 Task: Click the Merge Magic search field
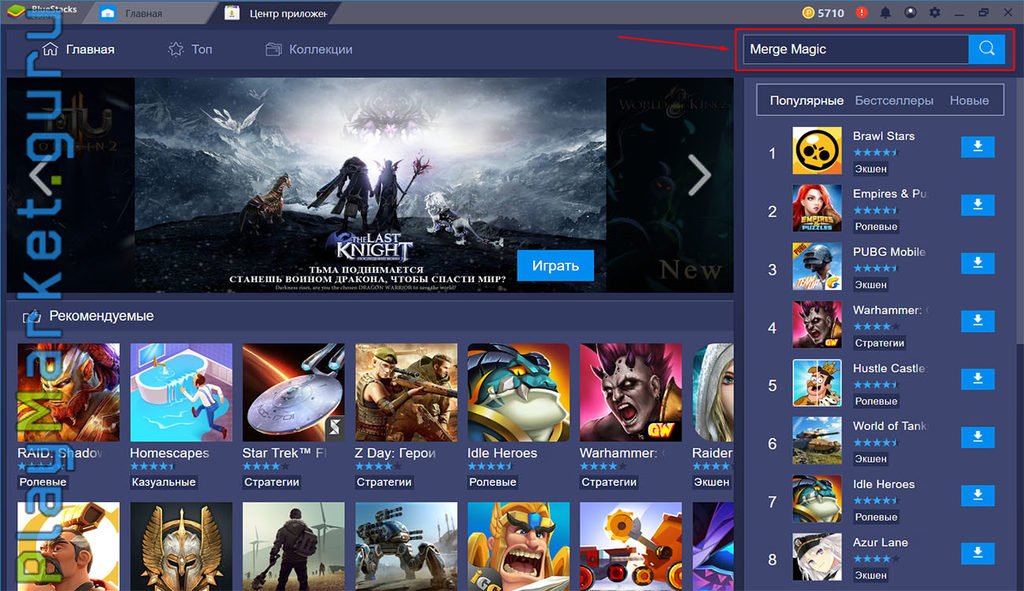pyautogui.click(x=856, y=49)
